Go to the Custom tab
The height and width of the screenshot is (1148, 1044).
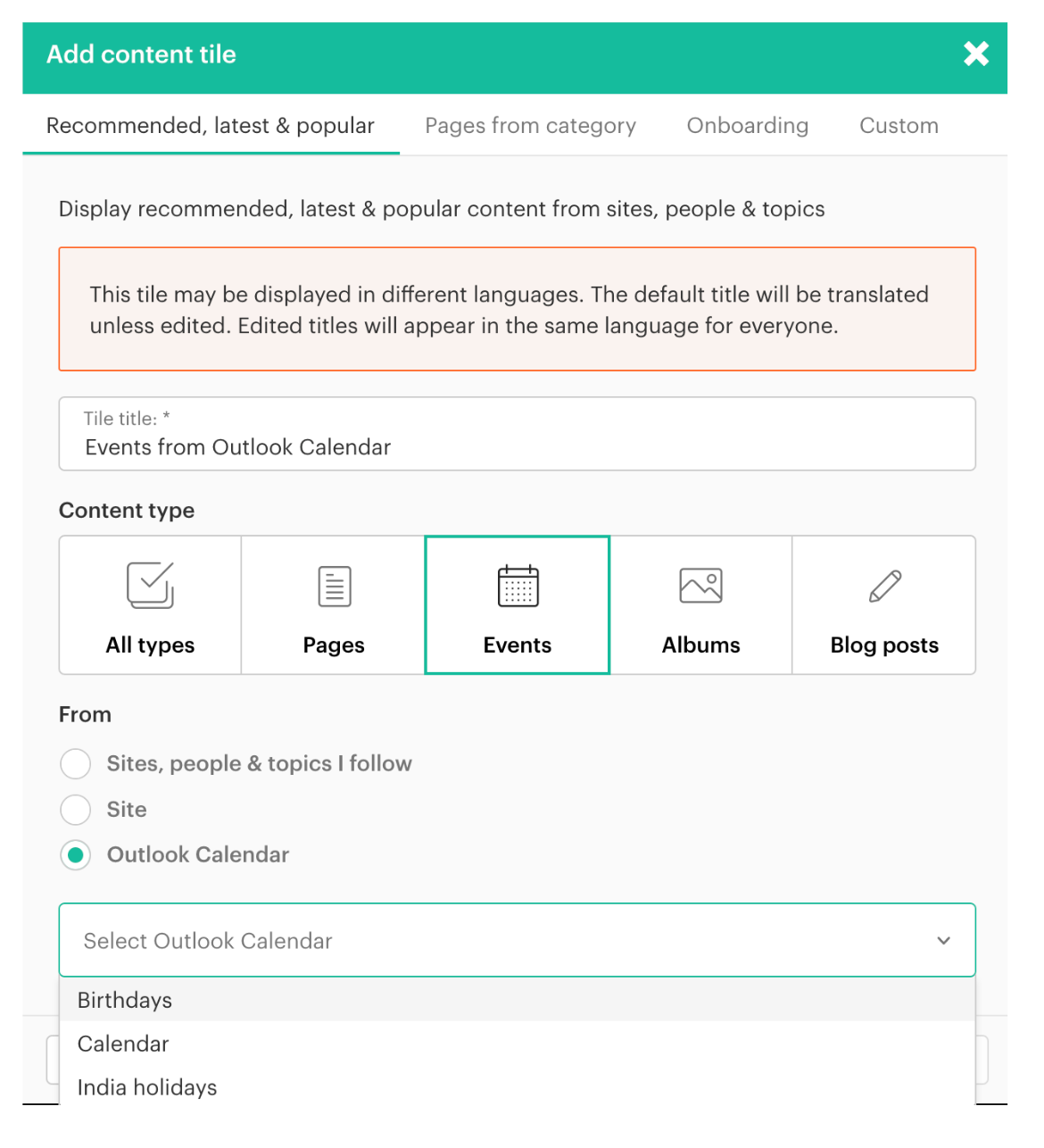click(x=899, y=126)
